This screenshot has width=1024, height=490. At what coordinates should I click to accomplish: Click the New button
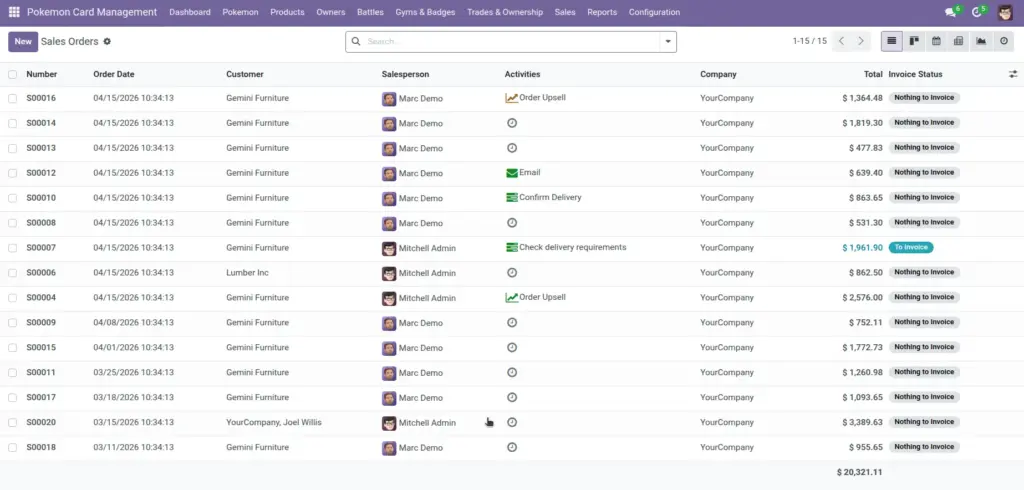click(23, 41)
